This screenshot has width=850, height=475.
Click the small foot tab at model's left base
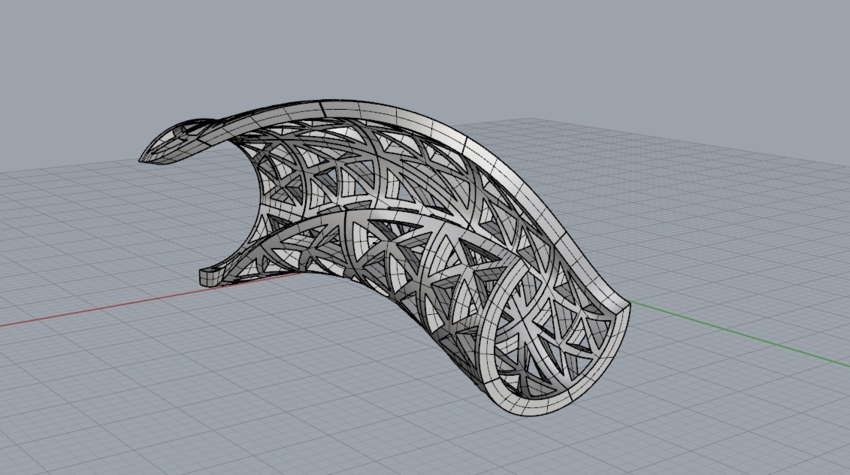click(212, 274)
